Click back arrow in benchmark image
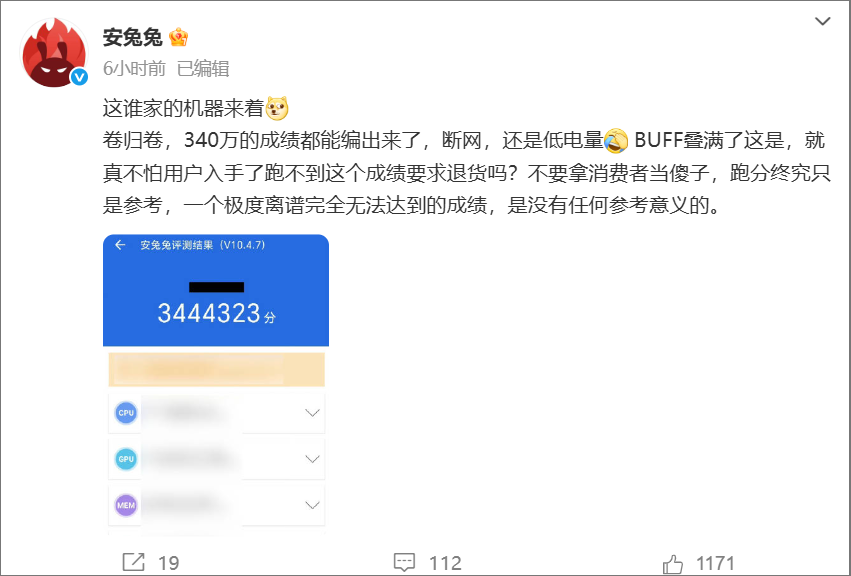The height and width of the screenshot is (576, 851). (x=120, y=245)
